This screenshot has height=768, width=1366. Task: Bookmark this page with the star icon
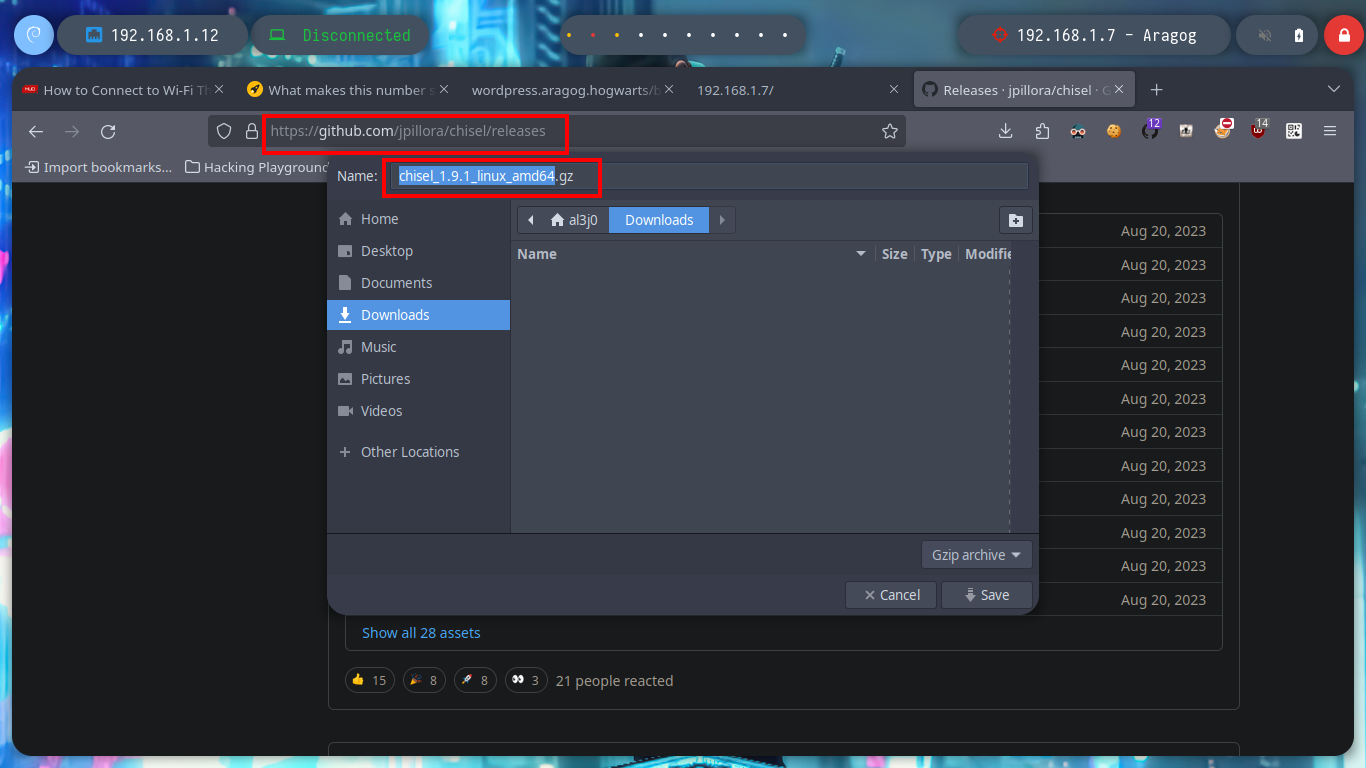pos(889,131)
